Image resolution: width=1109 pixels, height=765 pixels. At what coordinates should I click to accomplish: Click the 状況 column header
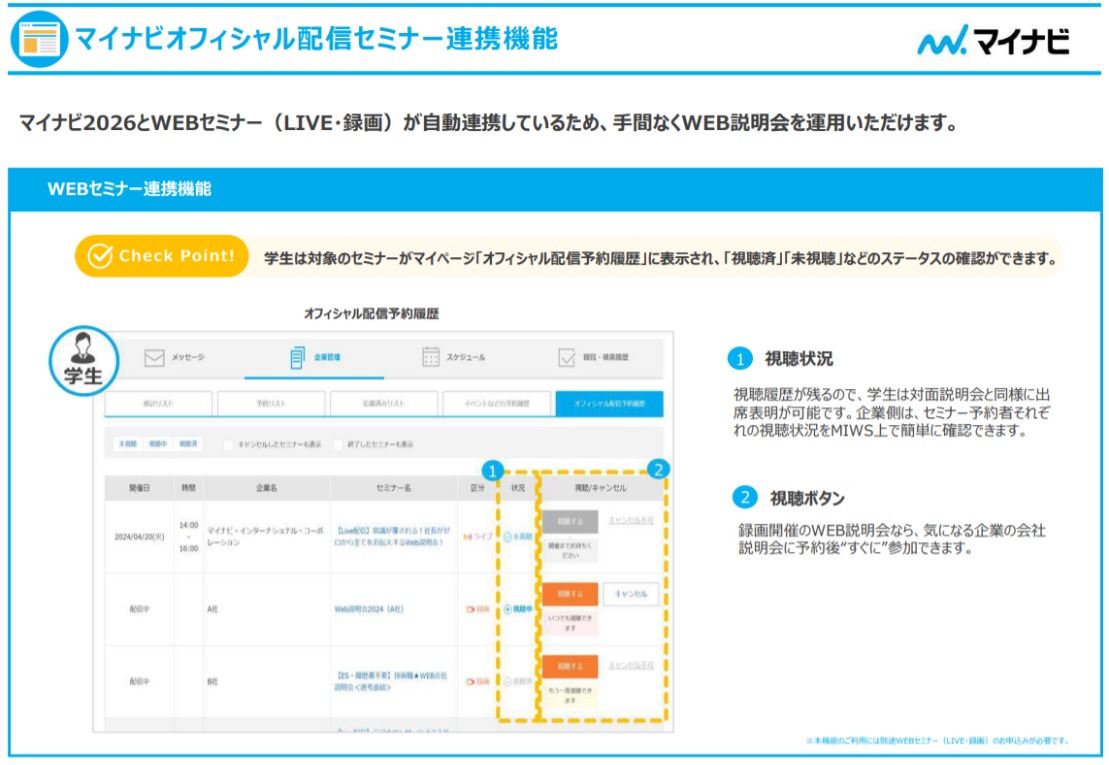point(518,488)
